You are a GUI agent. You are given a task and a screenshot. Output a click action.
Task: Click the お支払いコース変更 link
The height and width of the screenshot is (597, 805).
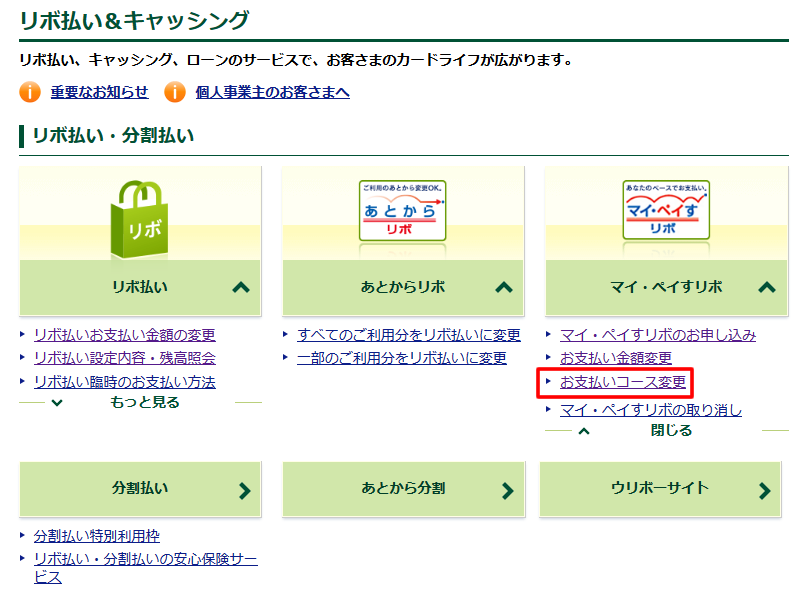(622, 383)
